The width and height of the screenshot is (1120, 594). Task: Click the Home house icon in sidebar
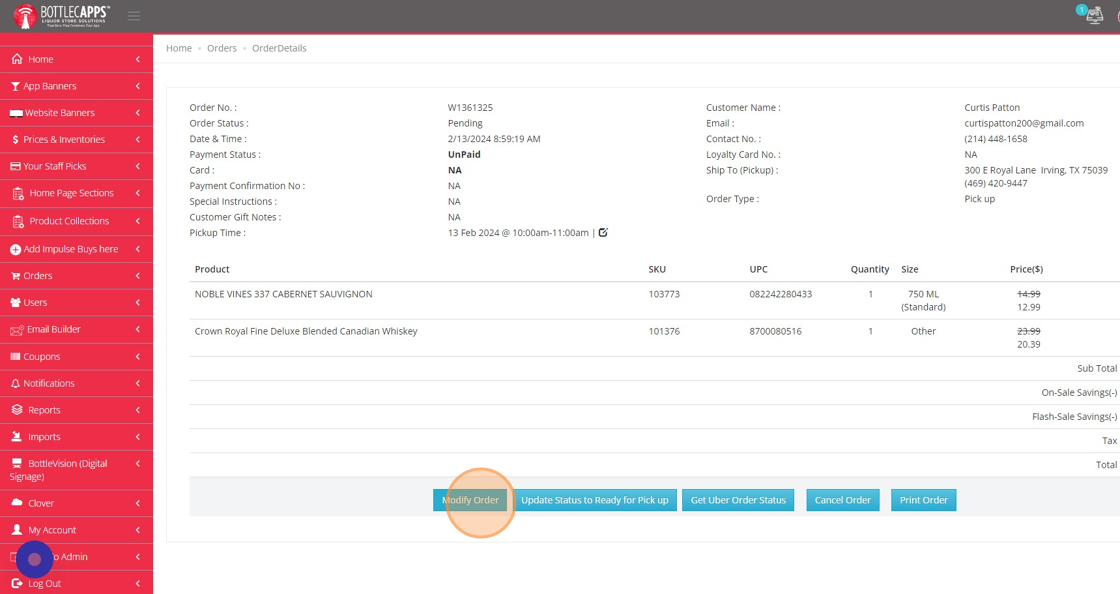17,59
